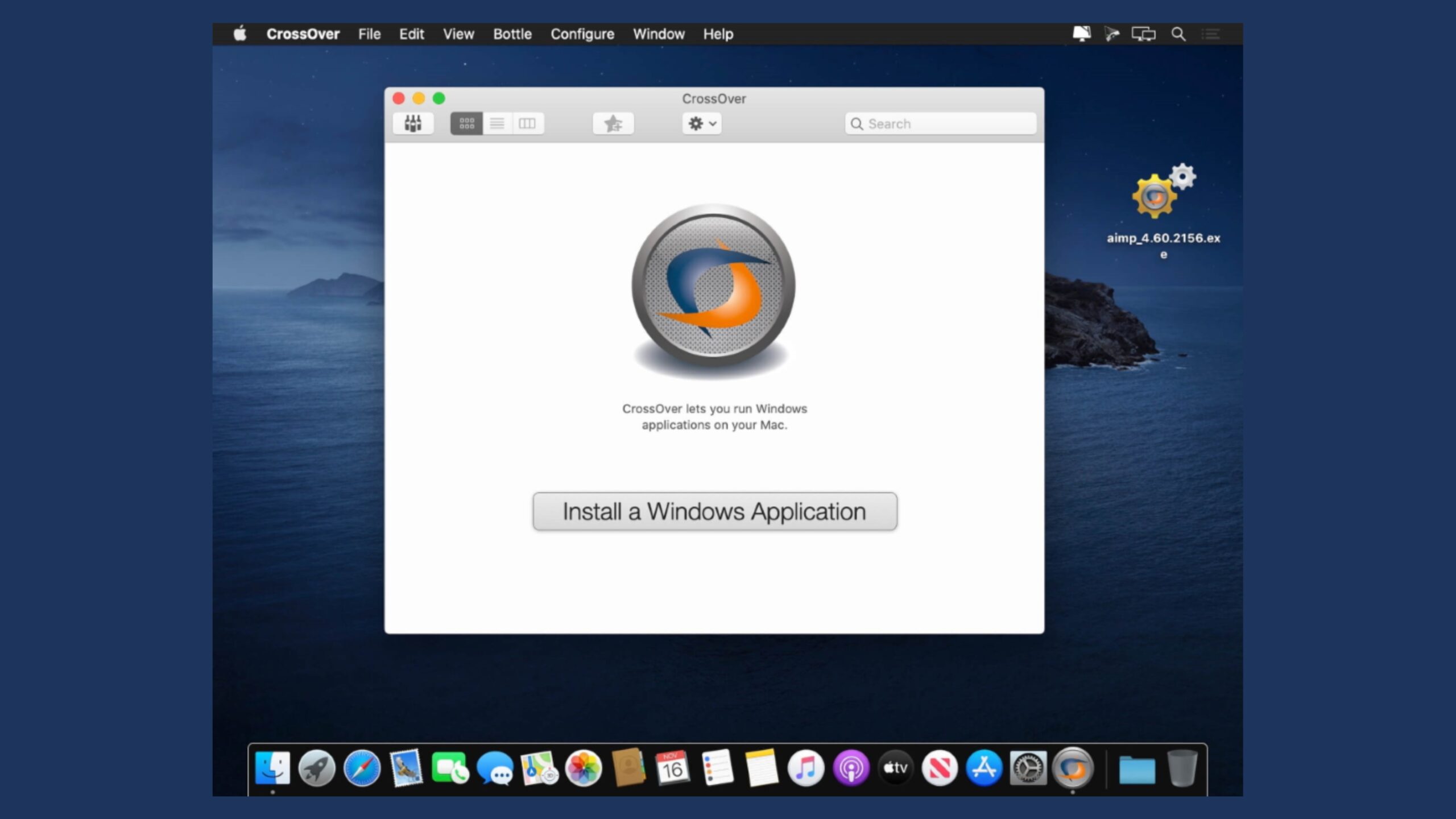Open the Trash in the Dock
The height and width of the screenshot is (819, 1456).
point(1182,768)
